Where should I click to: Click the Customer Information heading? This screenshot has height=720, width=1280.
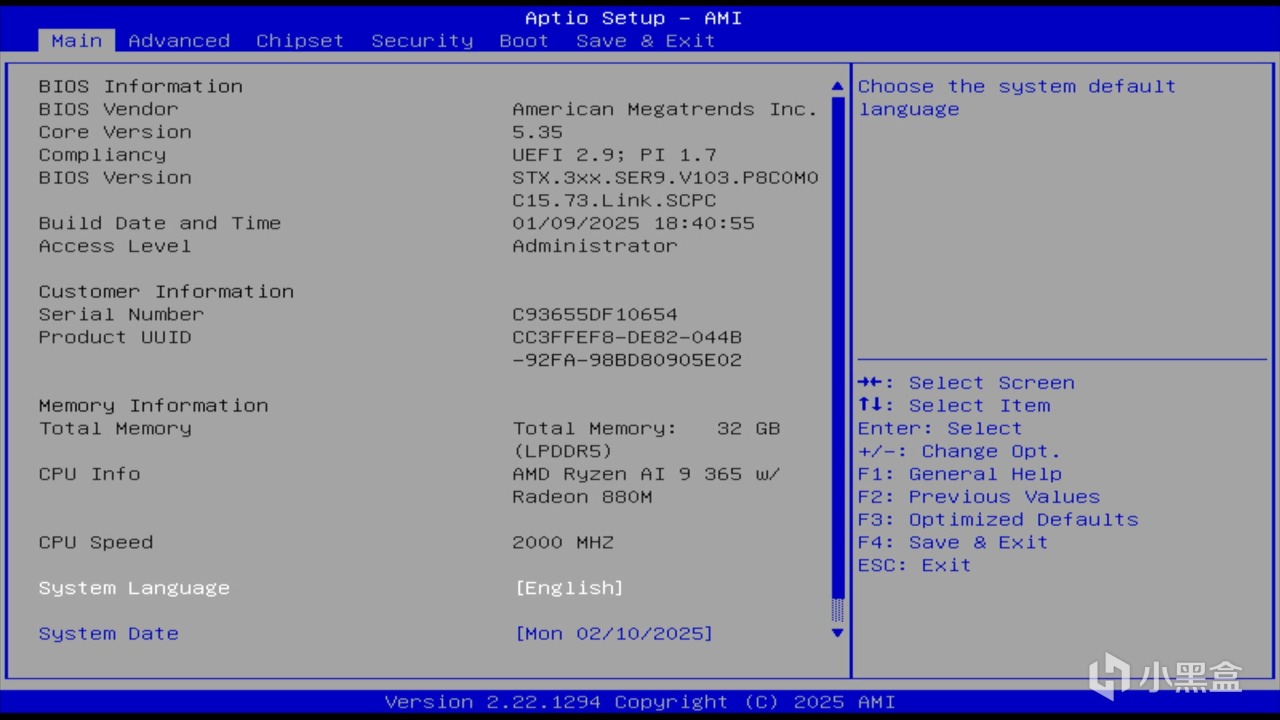(166, 291)
